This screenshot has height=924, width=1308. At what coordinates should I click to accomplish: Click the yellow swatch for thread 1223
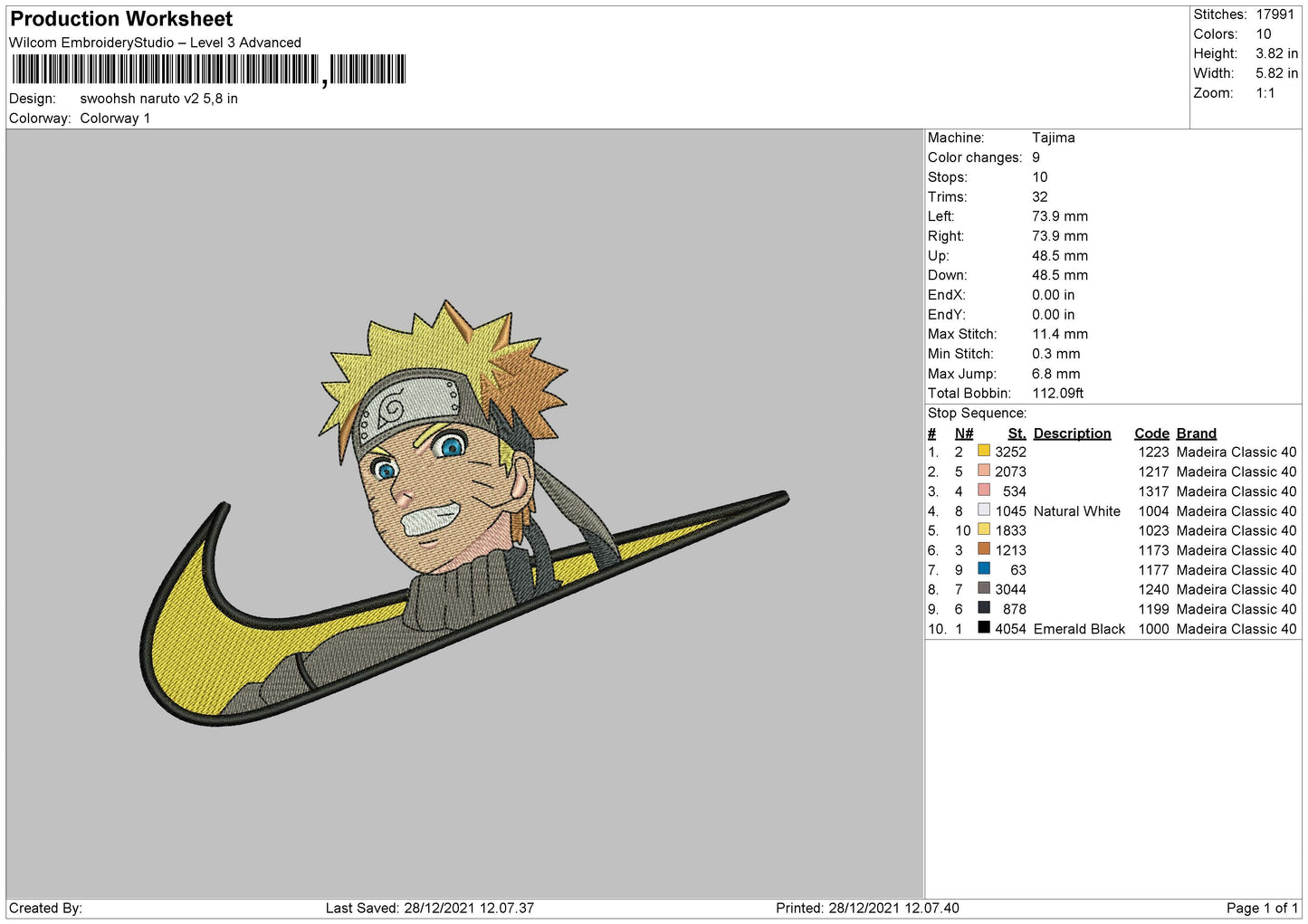[984, 451]
